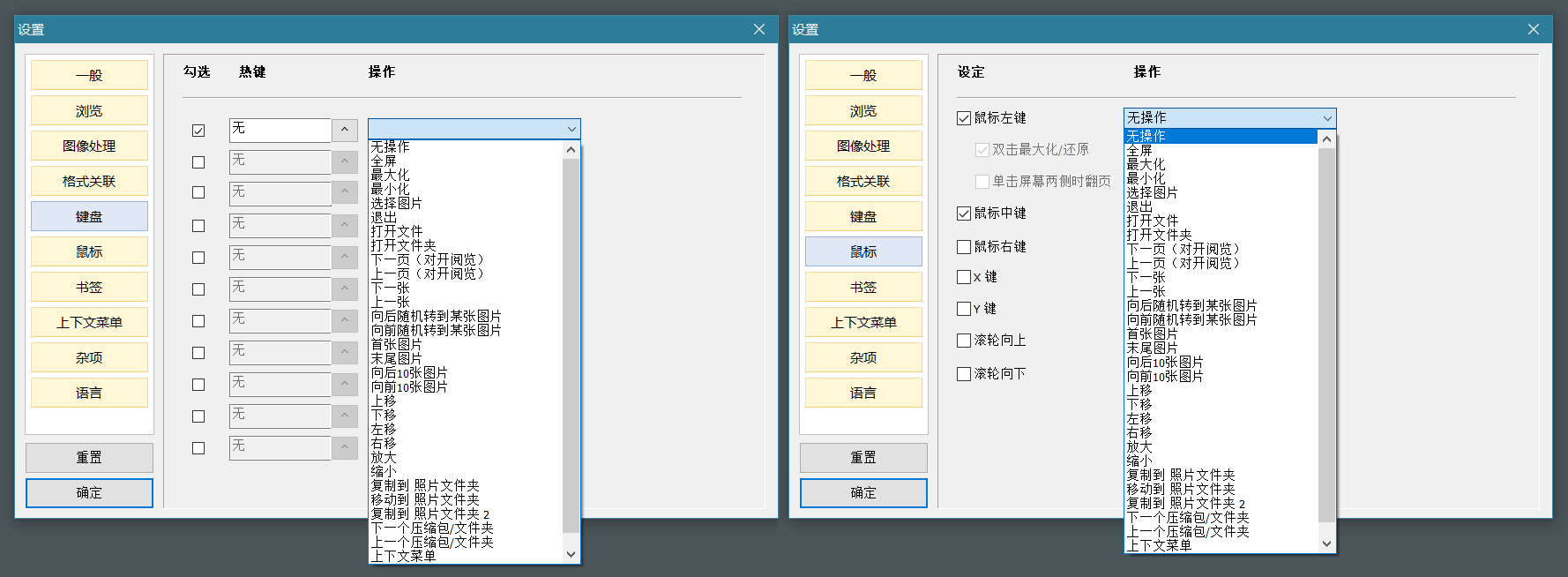This screenshot has width=1568, height=577.
Task: Switch to 图像处理 in the keyboard settings window
Action: (x=89, y=146)
